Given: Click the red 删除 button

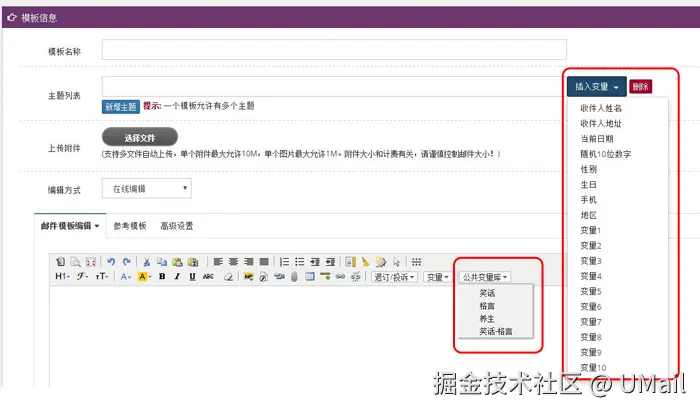Looking at the screenshot, I should pyautogui.click(x=641, y=87).
